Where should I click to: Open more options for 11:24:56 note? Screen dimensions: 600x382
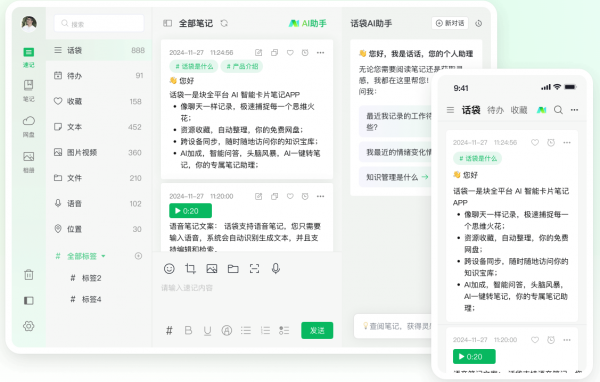[x=321, y=52]
